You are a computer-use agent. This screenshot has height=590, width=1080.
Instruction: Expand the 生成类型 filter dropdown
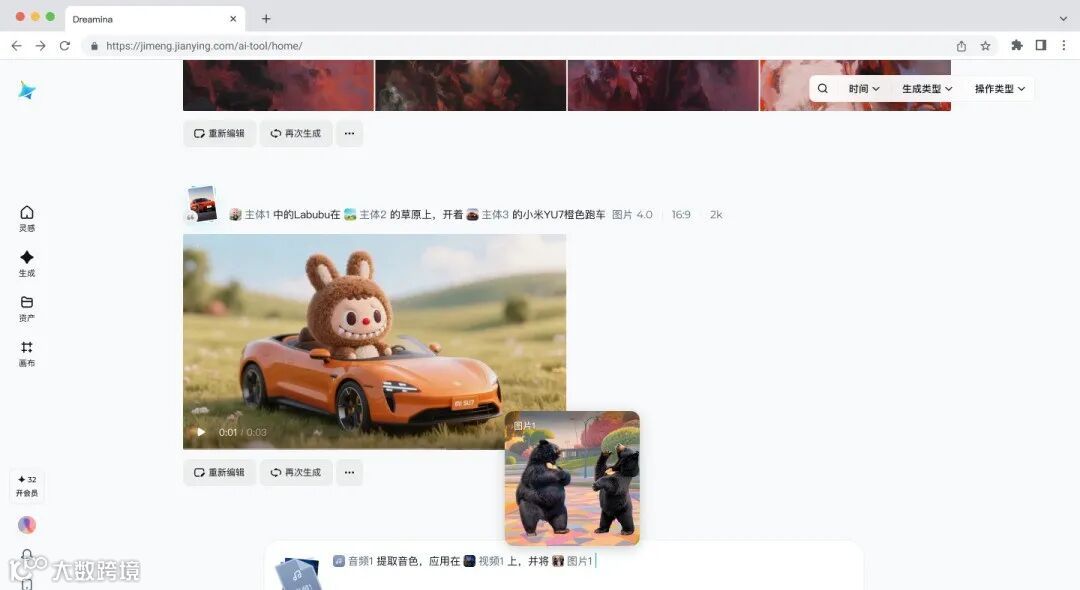point(927,89)
